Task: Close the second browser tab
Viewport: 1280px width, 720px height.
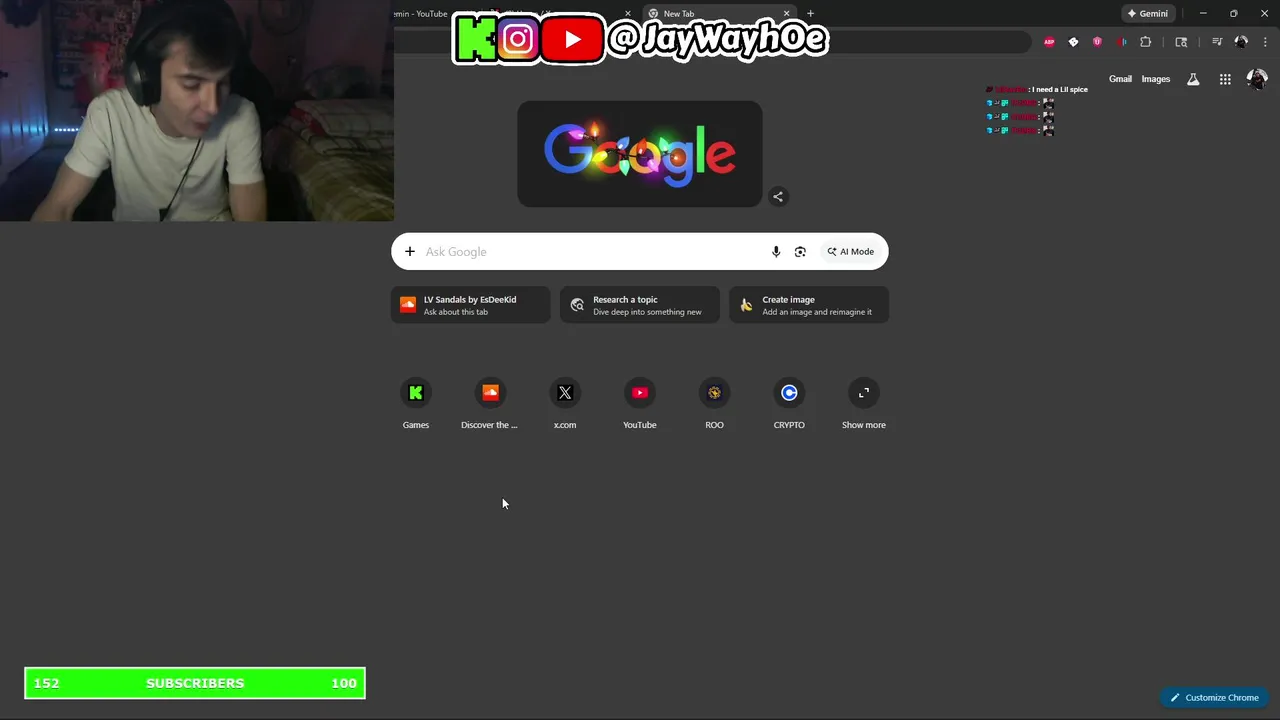Action: coord(628,14)
